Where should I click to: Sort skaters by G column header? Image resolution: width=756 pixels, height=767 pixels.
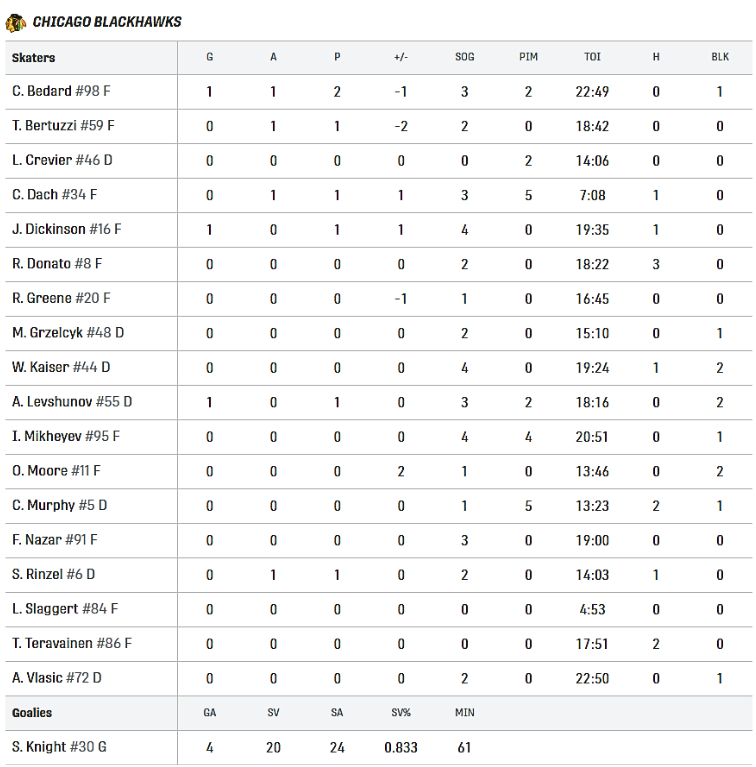209,58
